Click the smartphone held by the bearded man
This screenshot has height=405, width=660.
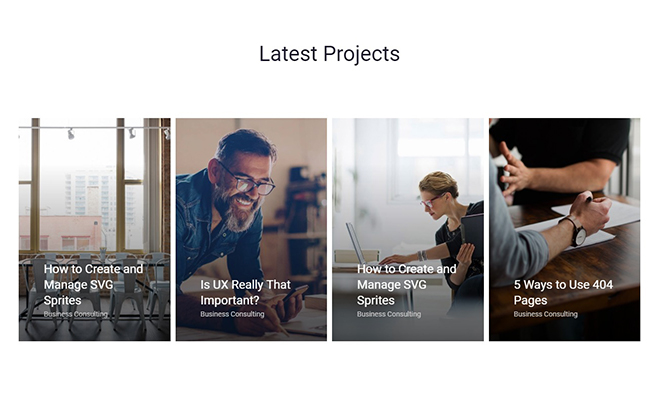[x=295, y=293]
